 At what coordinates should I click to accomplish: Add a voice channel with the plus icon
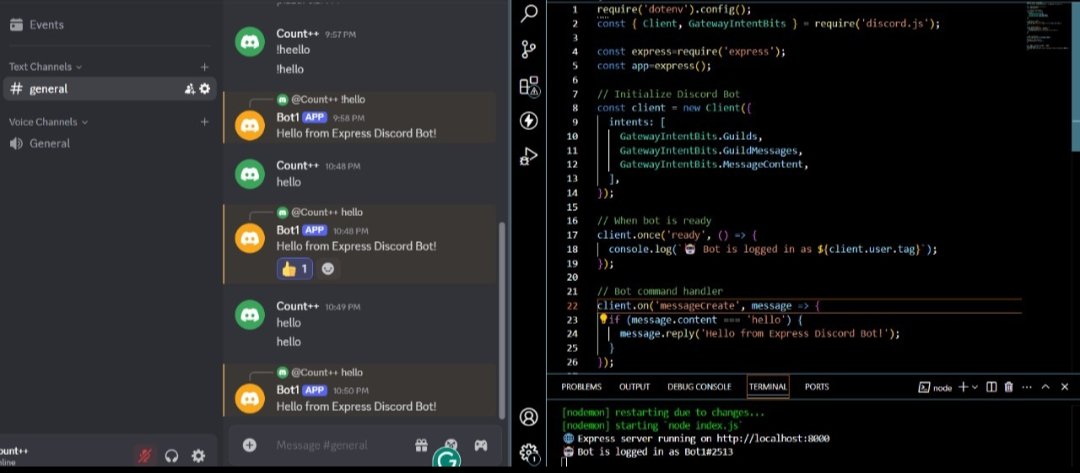click(204, 122)
